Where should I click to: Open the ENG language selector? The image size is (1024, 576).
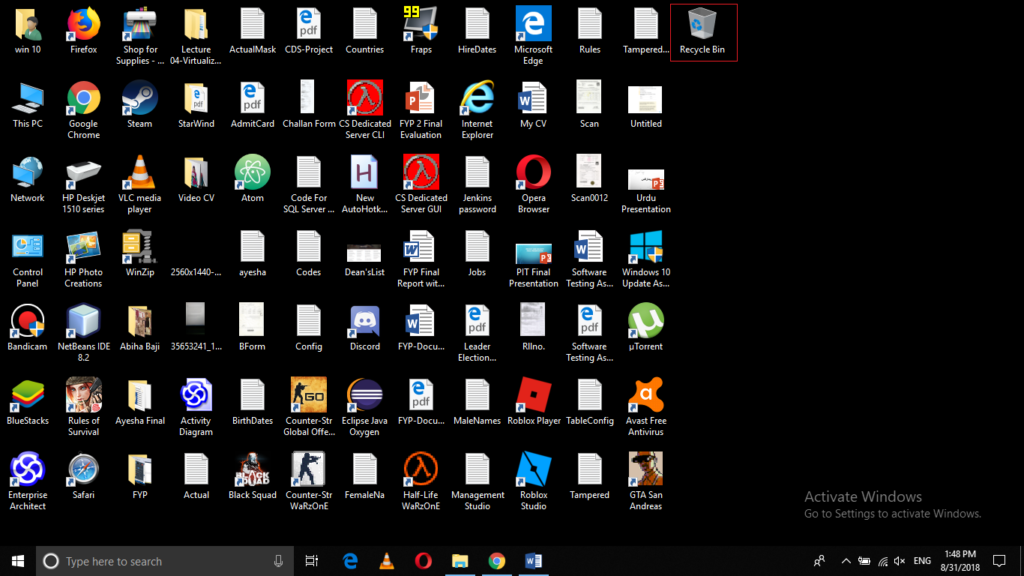pos(922,561)
